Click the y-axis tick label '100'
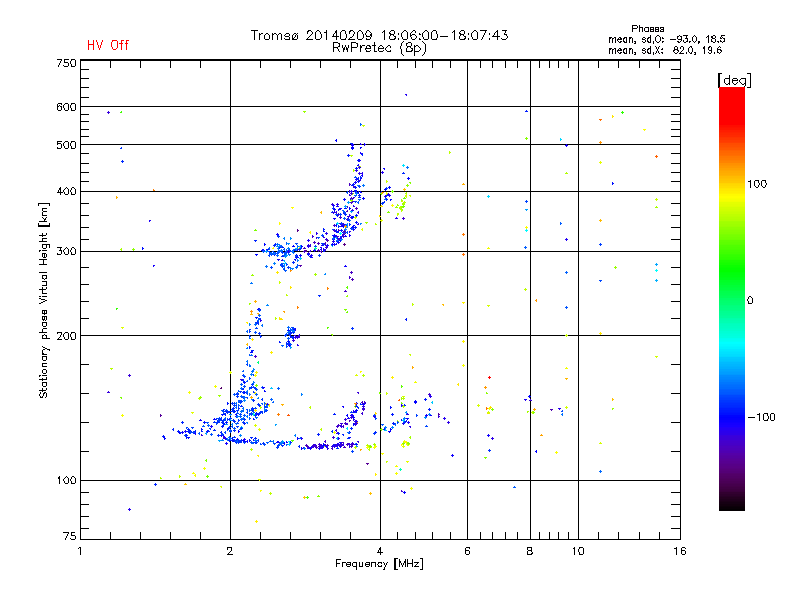Viewport: 800px width, 600px height. tap(66, 480)
